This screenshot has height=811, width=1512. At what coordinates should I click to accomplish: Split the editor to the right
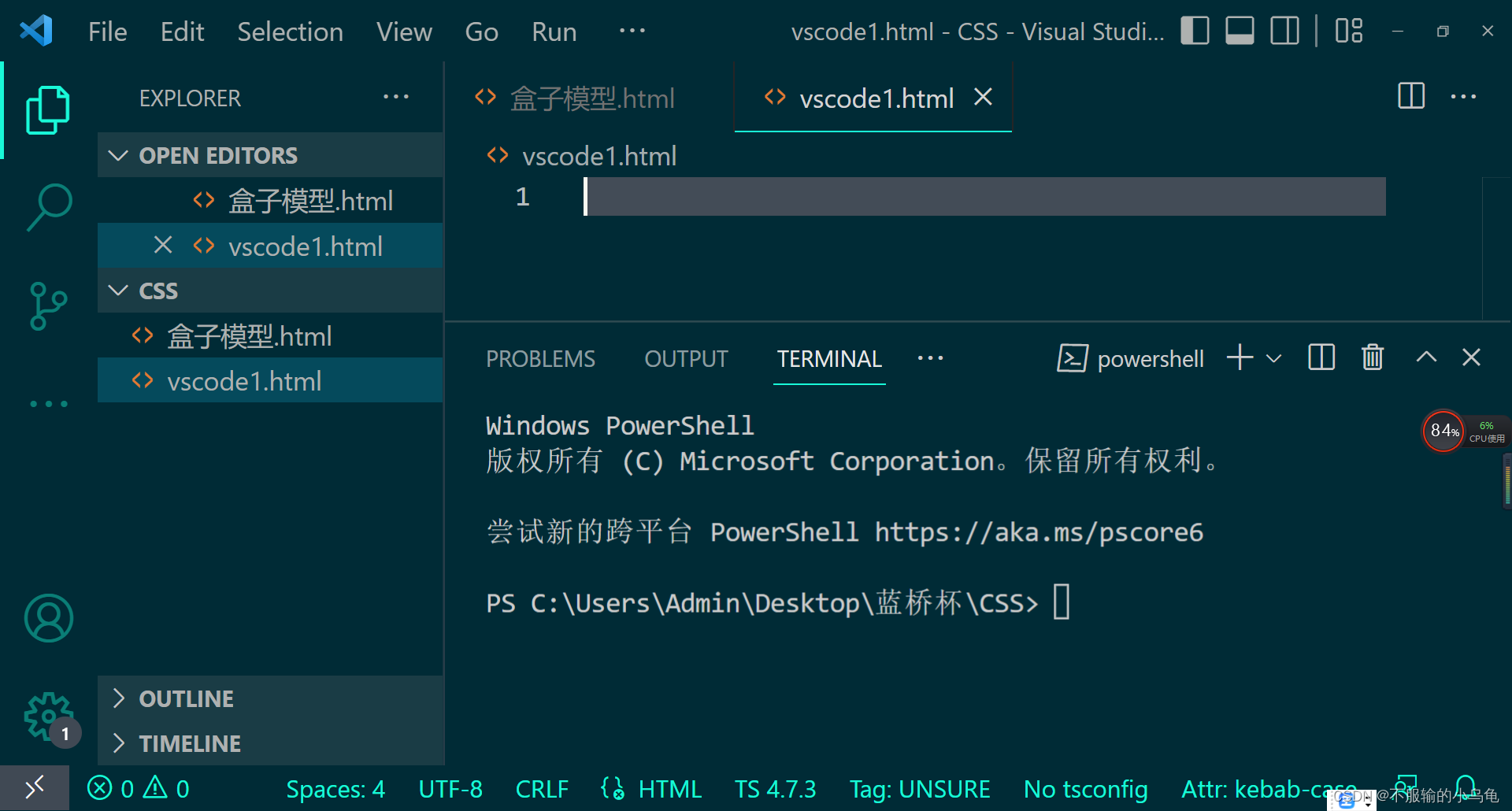tap(1411, 97)
